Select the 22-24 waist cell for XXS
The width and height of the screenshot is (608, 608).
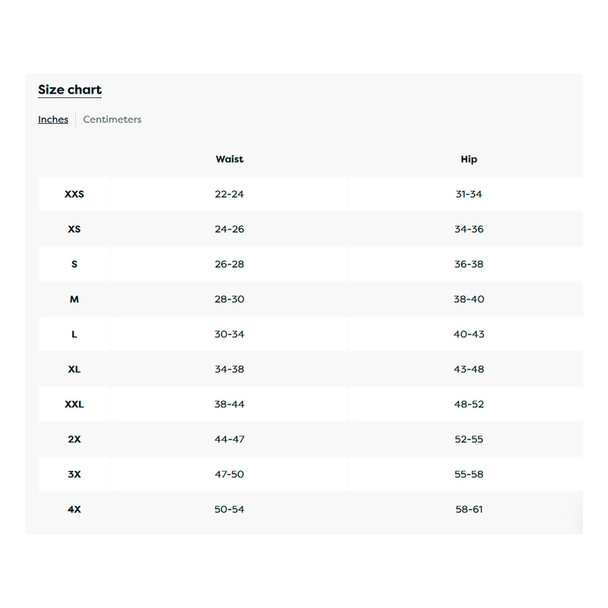click(230, 194)
